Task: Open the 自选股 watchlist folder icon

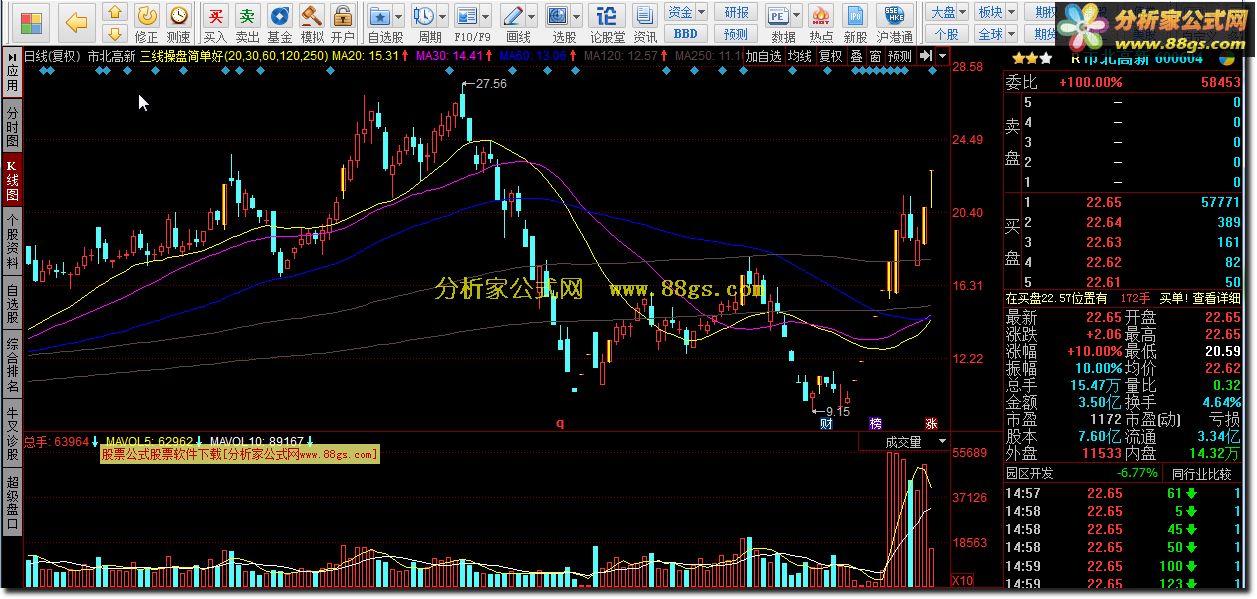Action: [380, 23]
